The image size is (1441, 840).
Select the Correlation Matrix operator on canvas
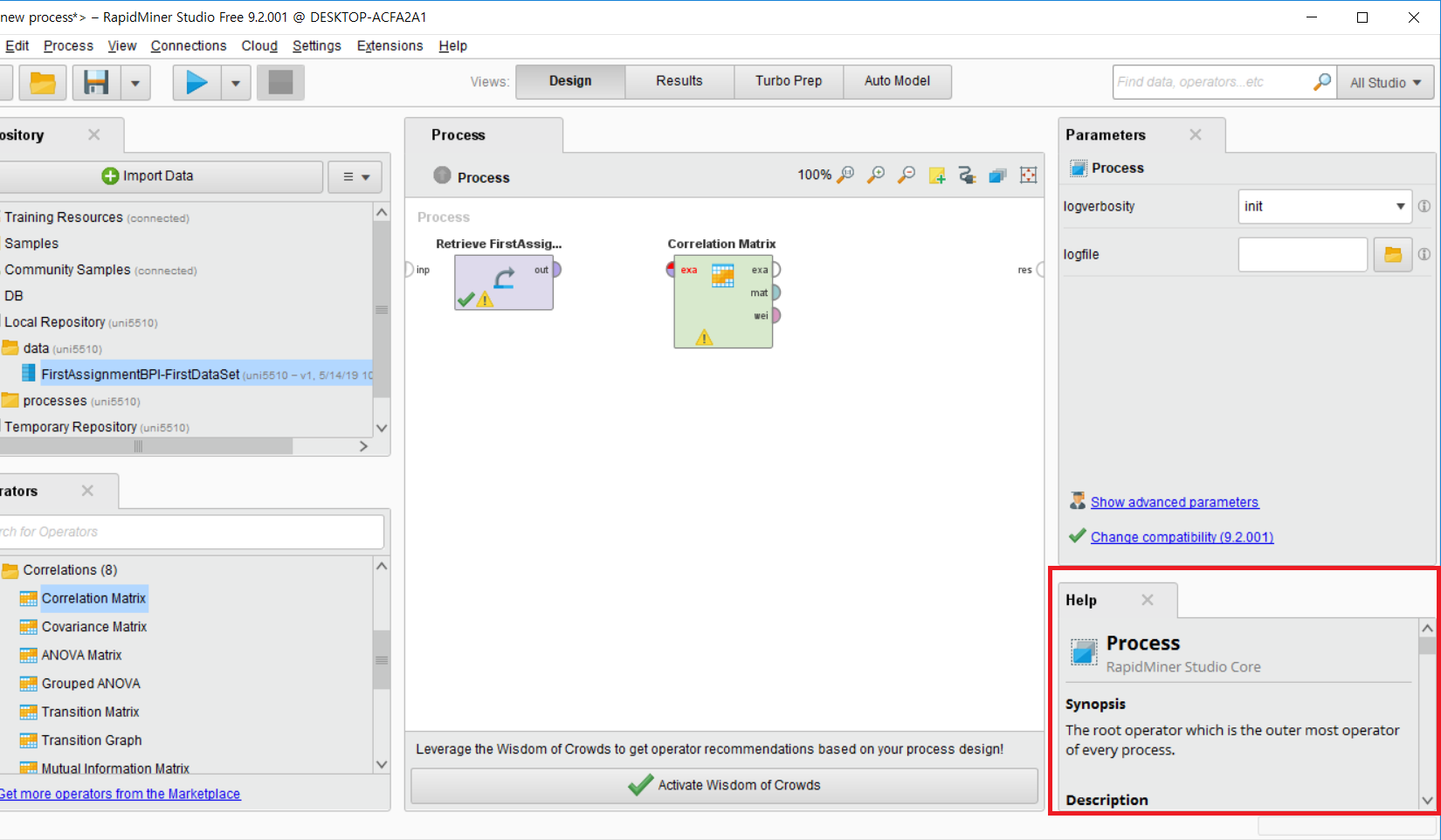pos(723,301)
